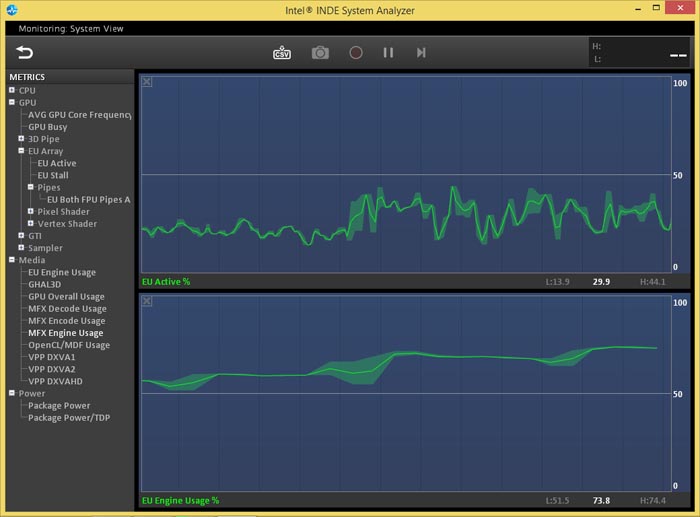The height and width of the screenshot is (517, 700).
Task: Expand the CPU metrics group
Action: (x=12, y=91)
